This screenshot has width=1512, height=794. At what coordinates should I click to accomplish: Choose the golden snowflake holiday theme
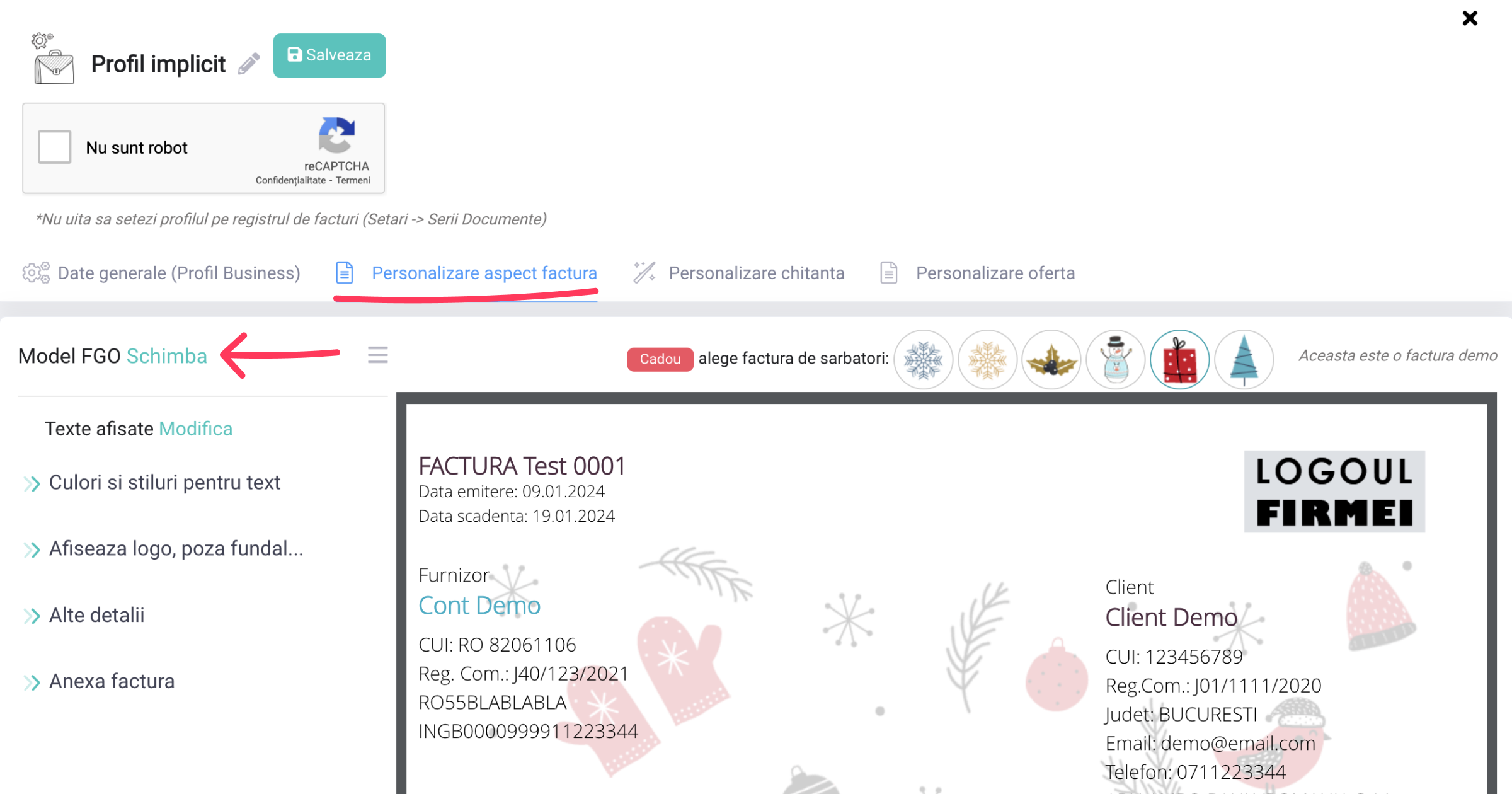coord(987,360)
